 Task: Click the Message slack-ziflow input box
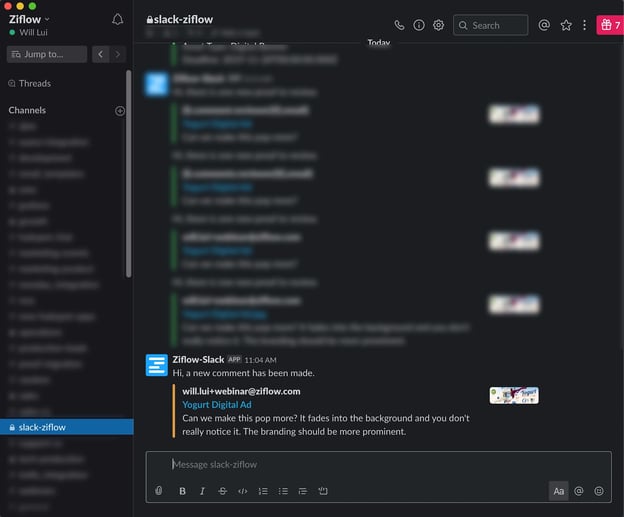(378, 464)
